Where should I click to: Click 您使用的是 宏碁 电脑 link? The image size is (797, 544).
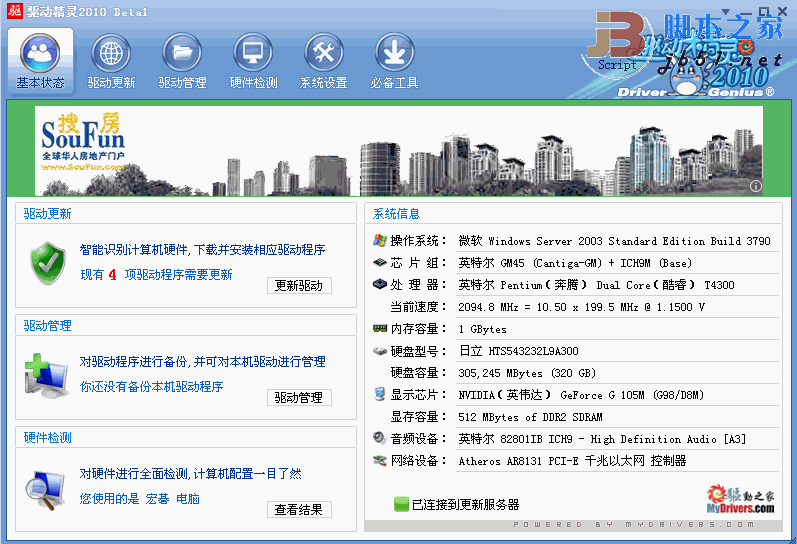point(140,499)
